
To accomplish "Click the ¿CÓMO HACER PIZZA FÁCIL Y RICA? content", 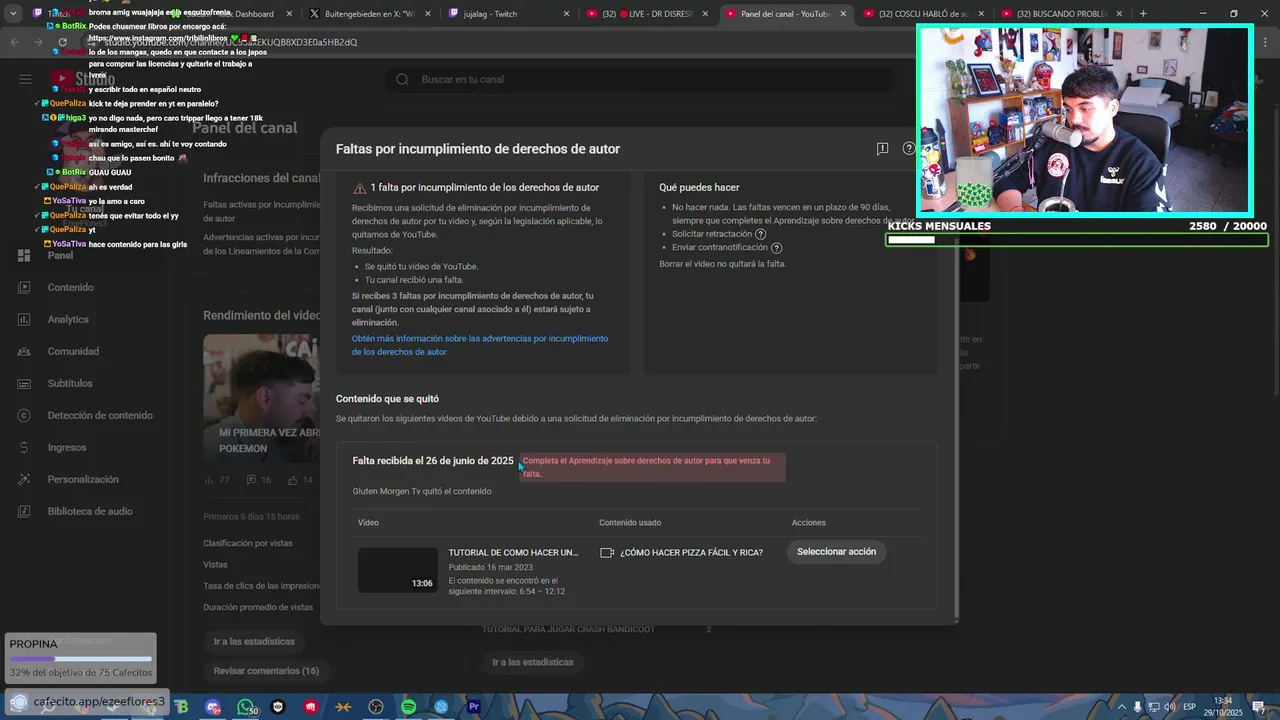I will tap(691, 552).
